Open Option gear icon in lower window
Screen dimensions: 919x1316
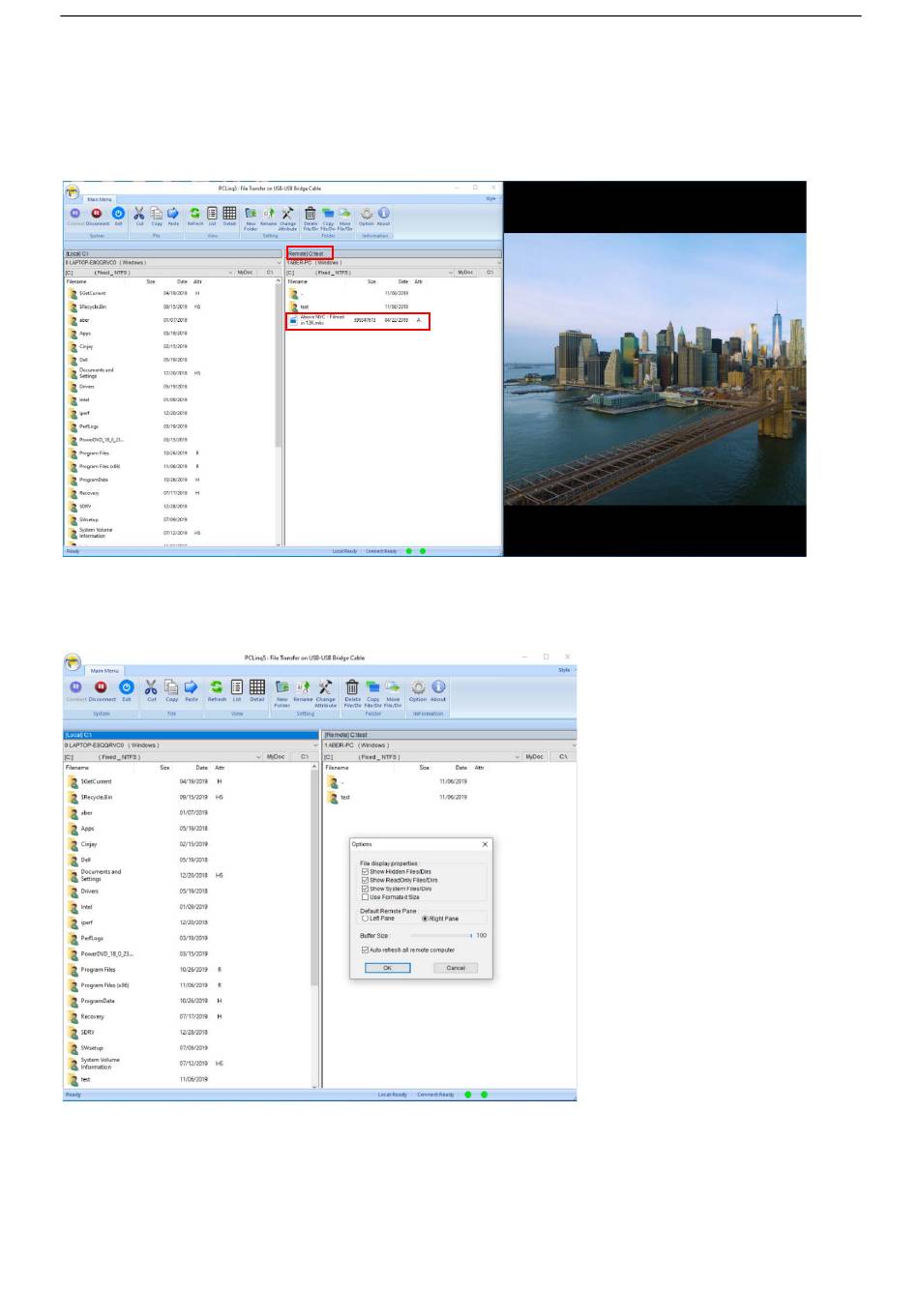click(x=418, y=687)
